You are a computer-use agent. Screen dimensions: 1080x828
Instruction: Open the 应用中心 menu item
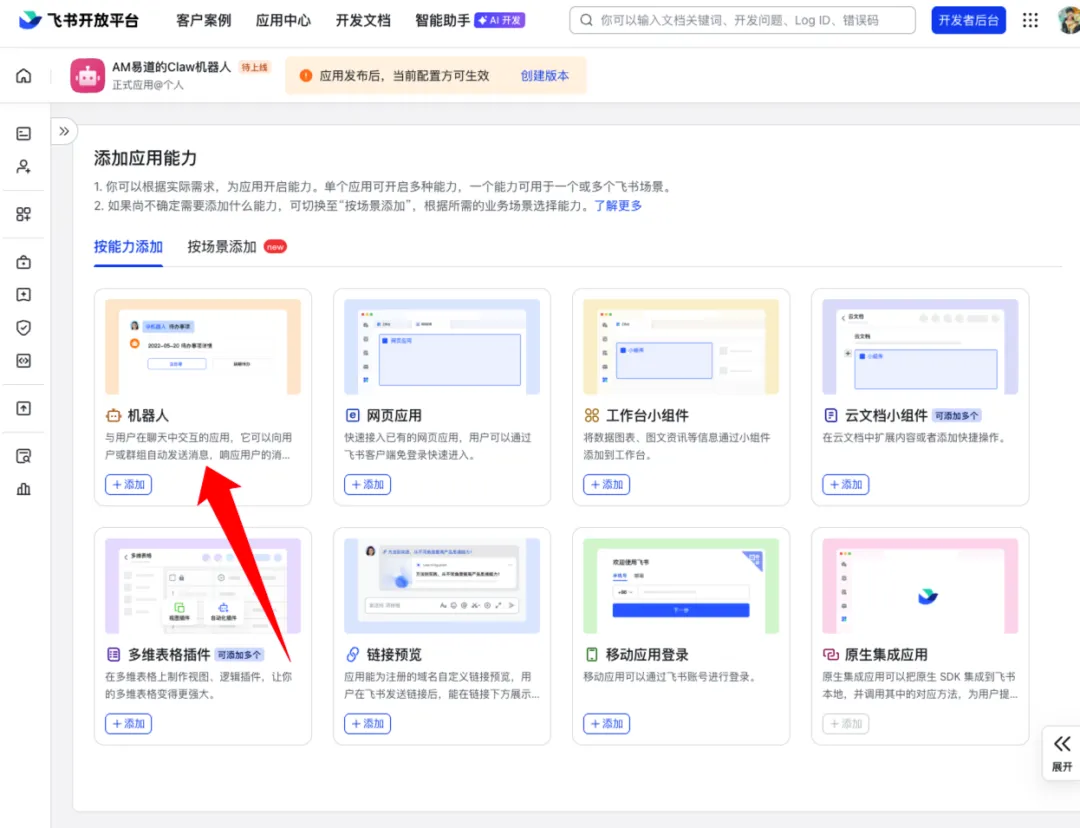click(283, 20)
